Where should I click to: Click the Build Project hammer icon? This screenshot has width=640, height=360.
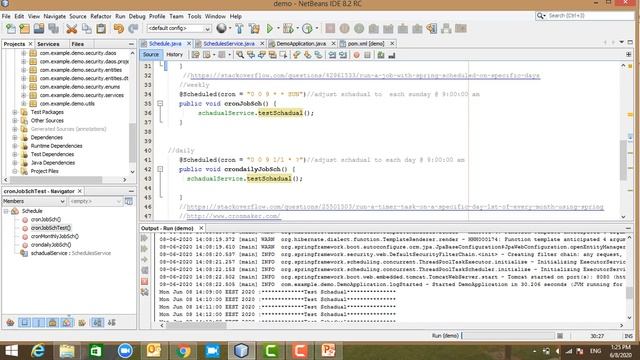(x=240, y=29)
